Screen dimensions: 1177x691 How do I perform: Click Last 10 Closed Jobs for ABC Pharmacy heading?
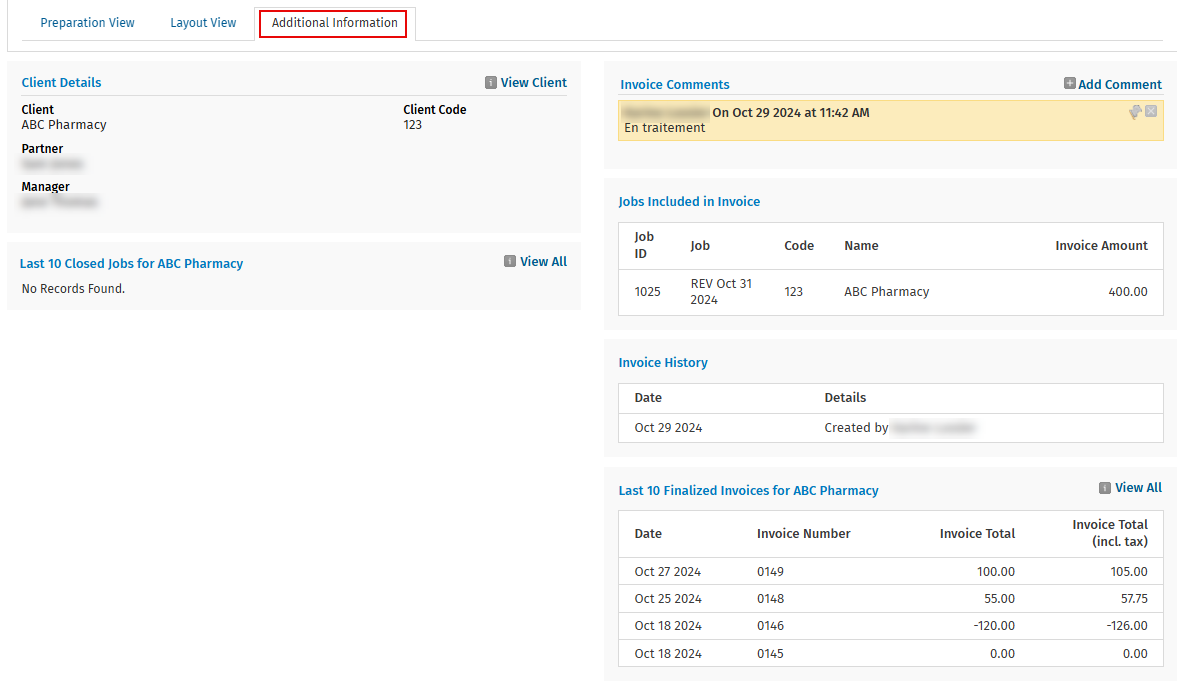[131, 263]
